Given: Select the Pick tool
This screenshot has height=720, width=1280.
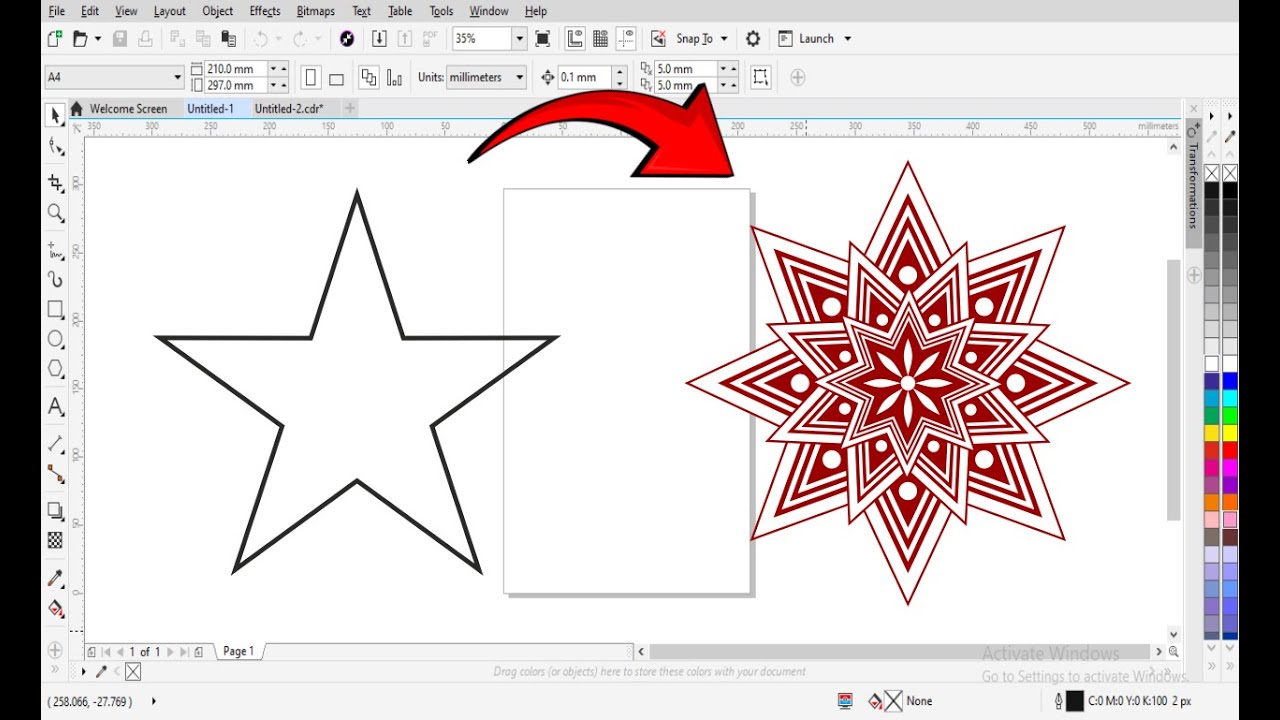Looking at the screenshot, I should pyautogui.click(x=56, y=116).
